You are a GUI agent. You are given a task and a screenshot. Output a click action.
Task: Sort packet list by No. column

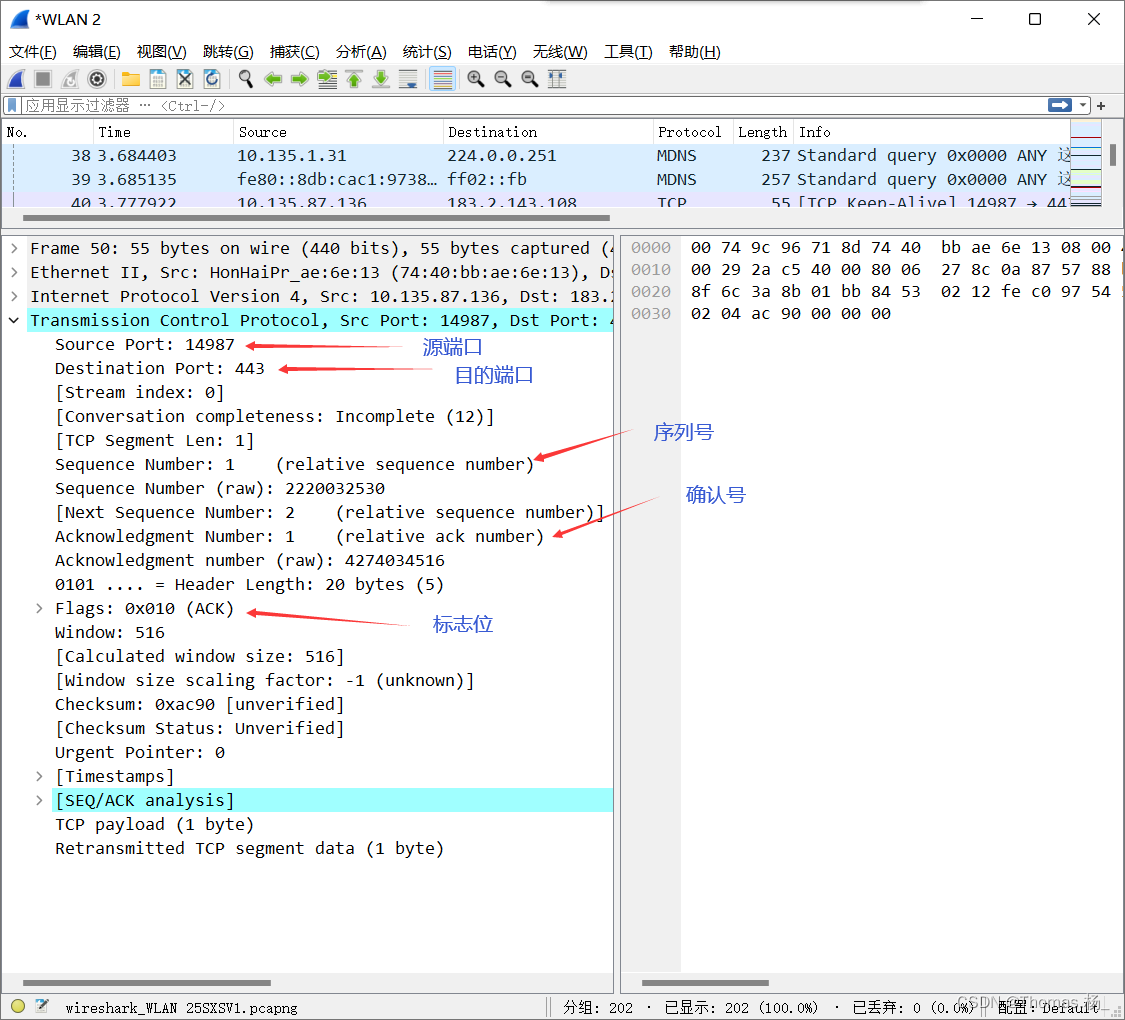pos(47,132)
